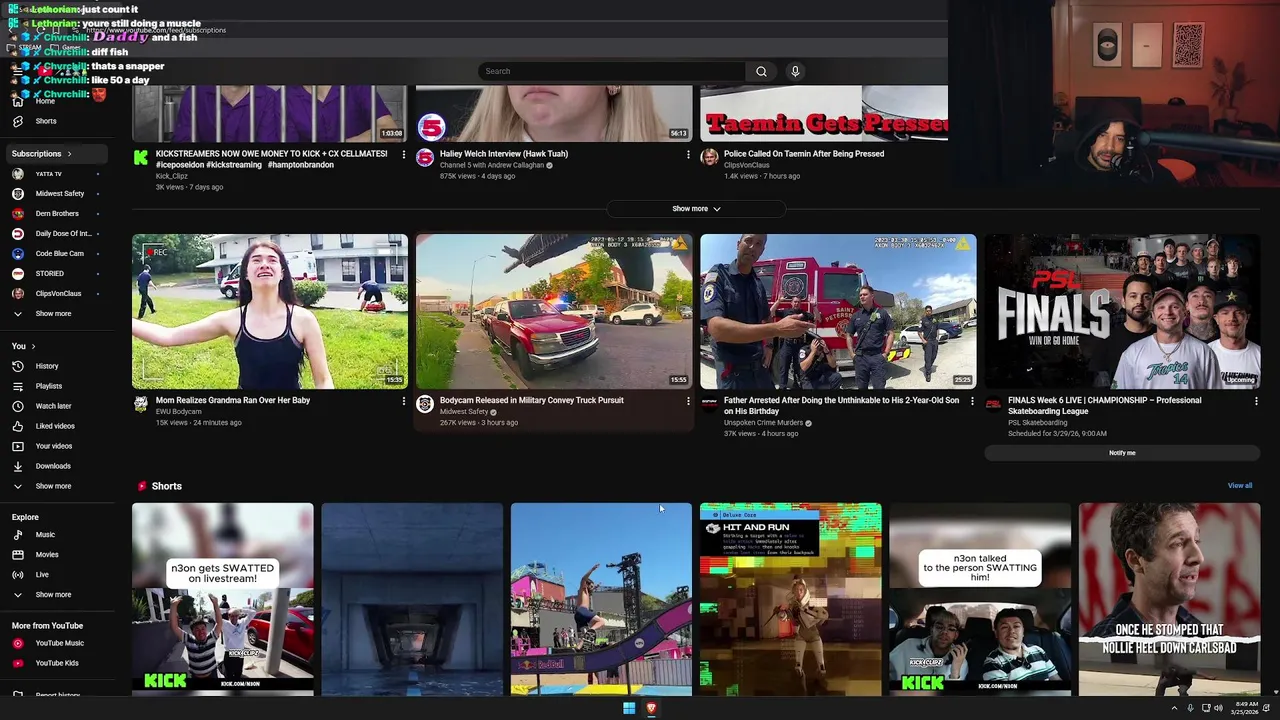Open Live under Explore

point(42,575)
